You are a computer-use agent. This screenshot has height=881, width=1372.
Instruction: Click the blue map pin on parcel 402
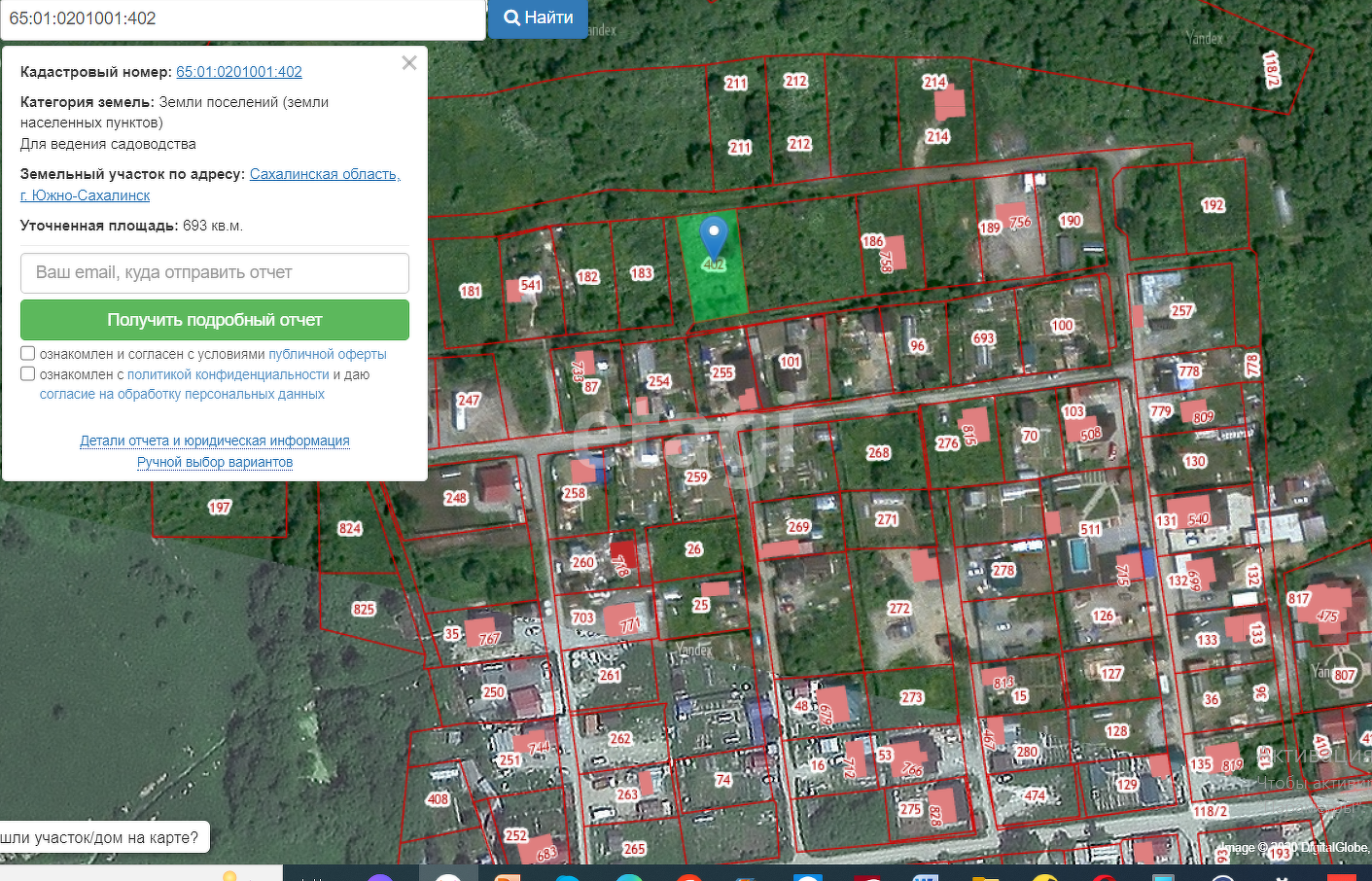pyautogui.click(x=714, y=234)
